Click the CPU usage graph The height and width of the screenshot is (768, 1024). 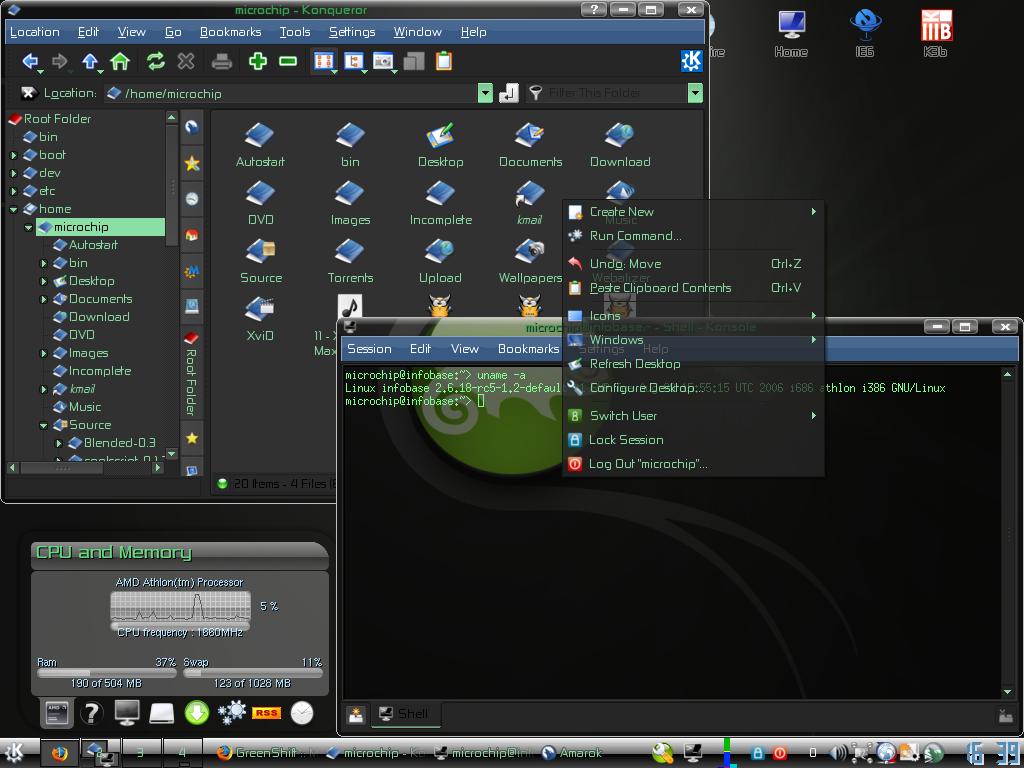(180, 607)
